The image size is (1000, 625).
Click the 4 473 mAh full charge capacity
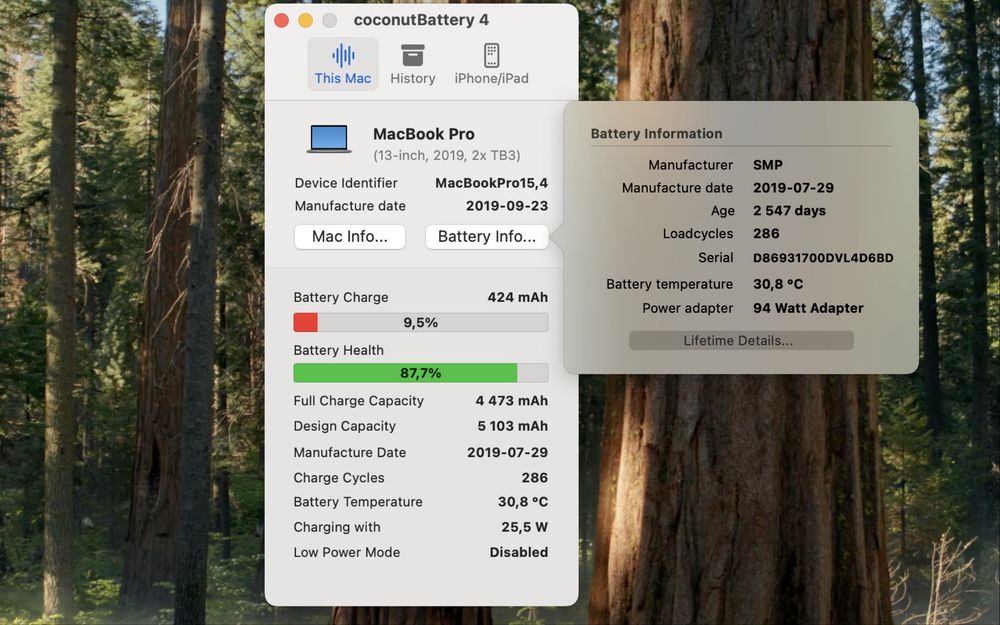[x=511, y=401]
